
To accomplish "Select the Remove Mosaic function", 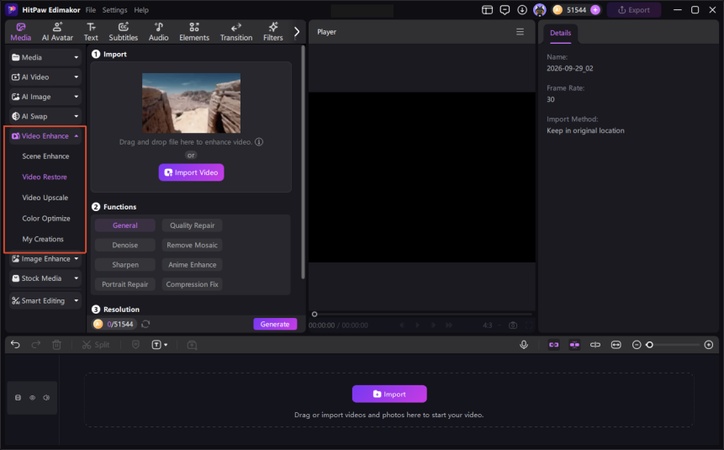I will click(x=192, y=245).
